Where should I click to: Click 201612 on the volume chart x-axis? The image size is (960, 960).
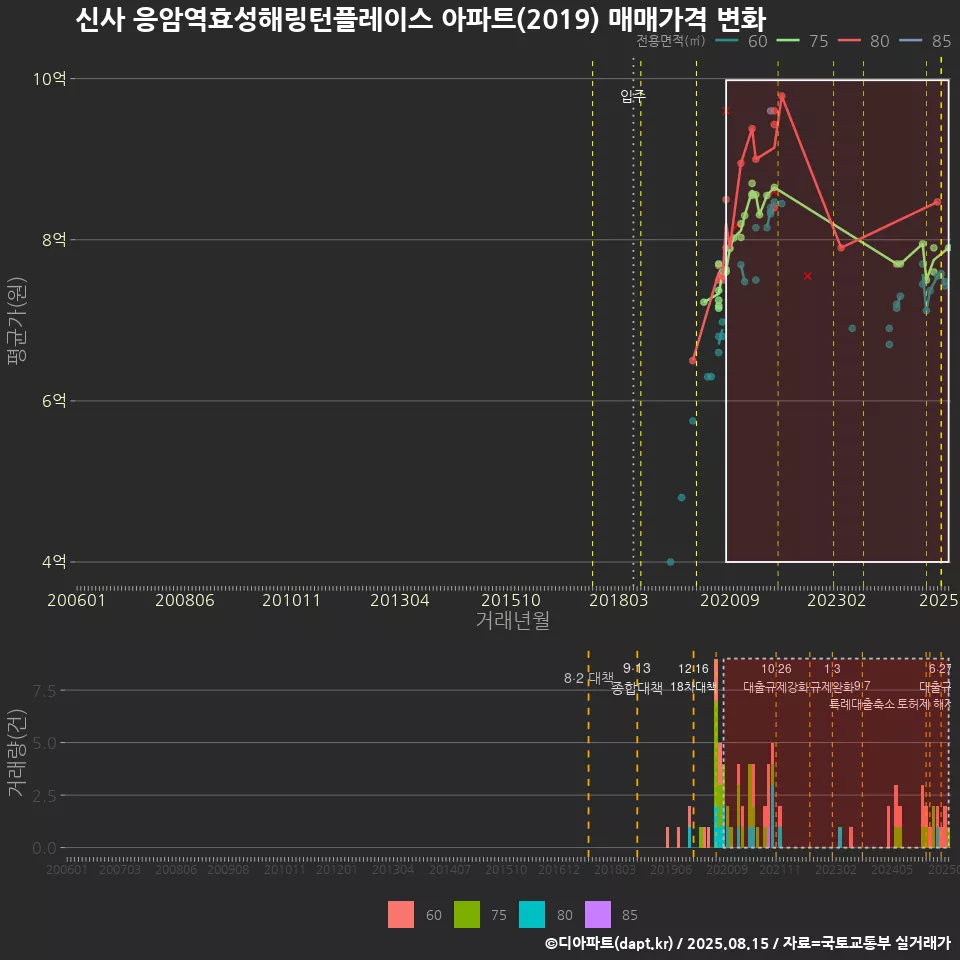(x=558, y=869)
